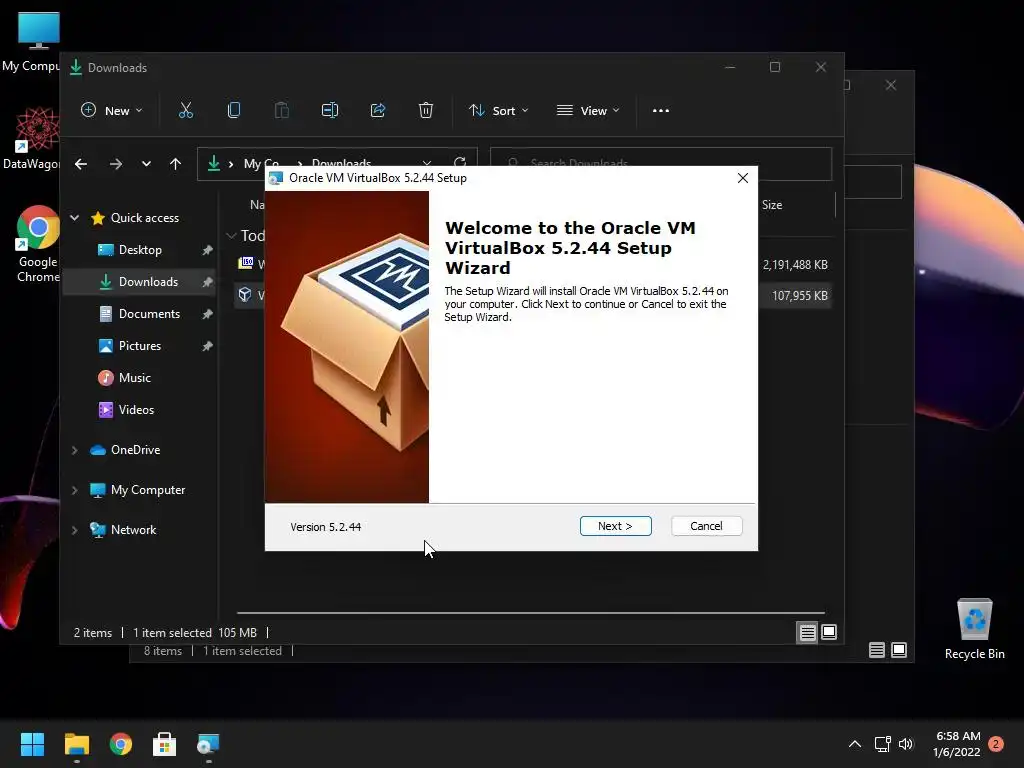Click the Copy icon in the toolbar

(234, 110)
